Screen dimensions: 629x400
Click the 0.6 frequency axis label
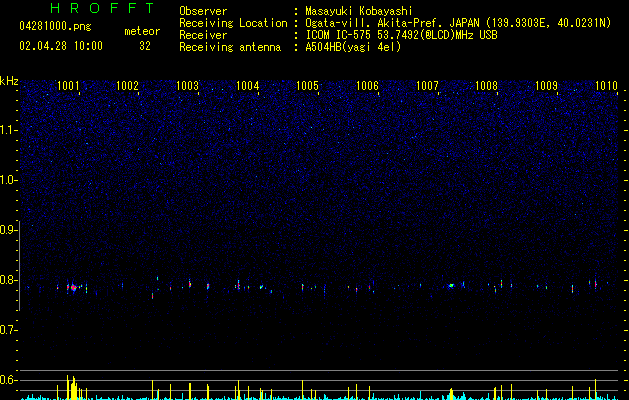[8, 380]
